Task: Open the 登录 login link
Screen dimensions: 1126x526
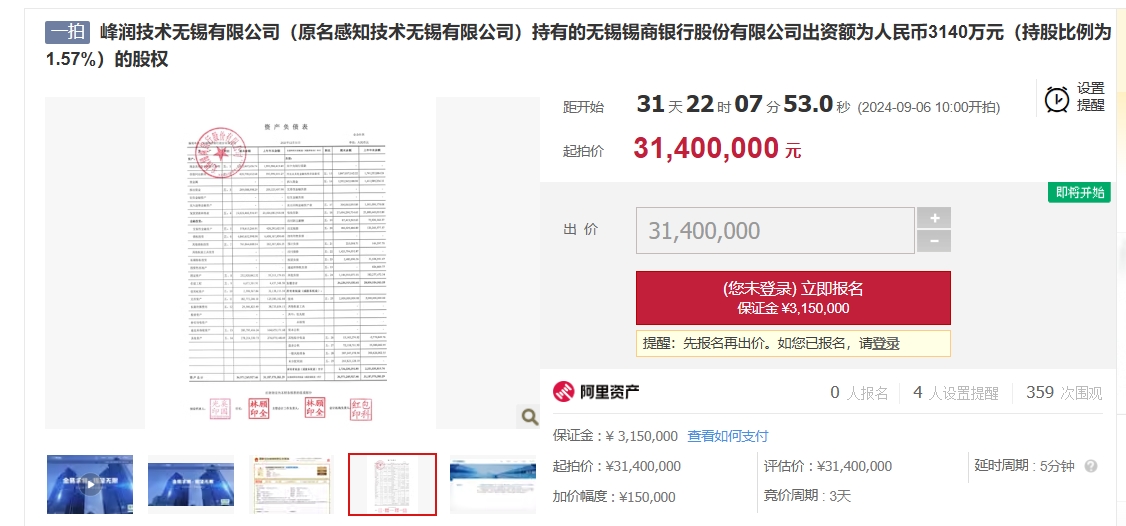Action: [x=885, y=343]
